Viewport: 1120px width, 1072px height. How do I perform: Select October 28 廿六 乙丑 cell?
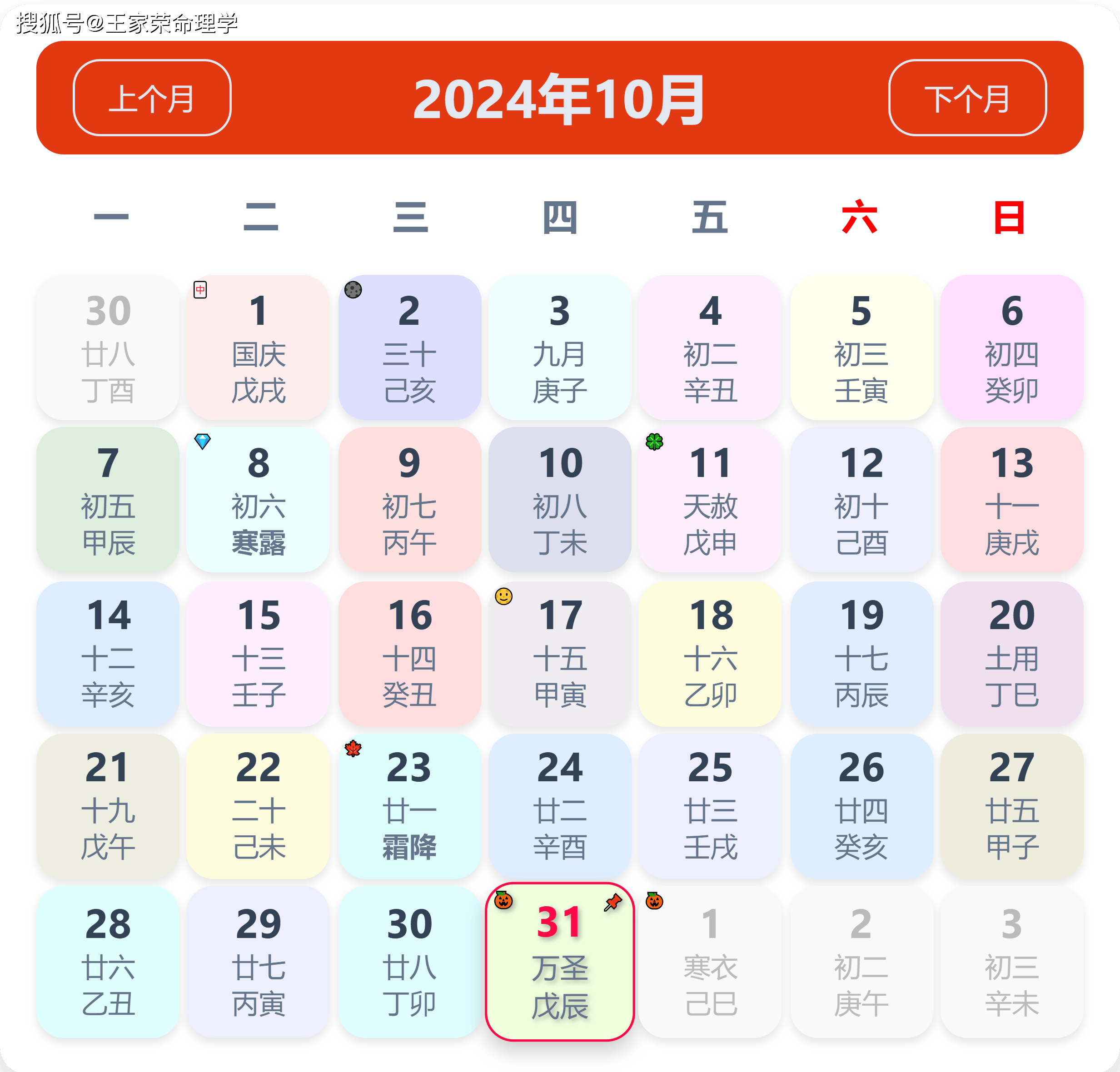108,962
